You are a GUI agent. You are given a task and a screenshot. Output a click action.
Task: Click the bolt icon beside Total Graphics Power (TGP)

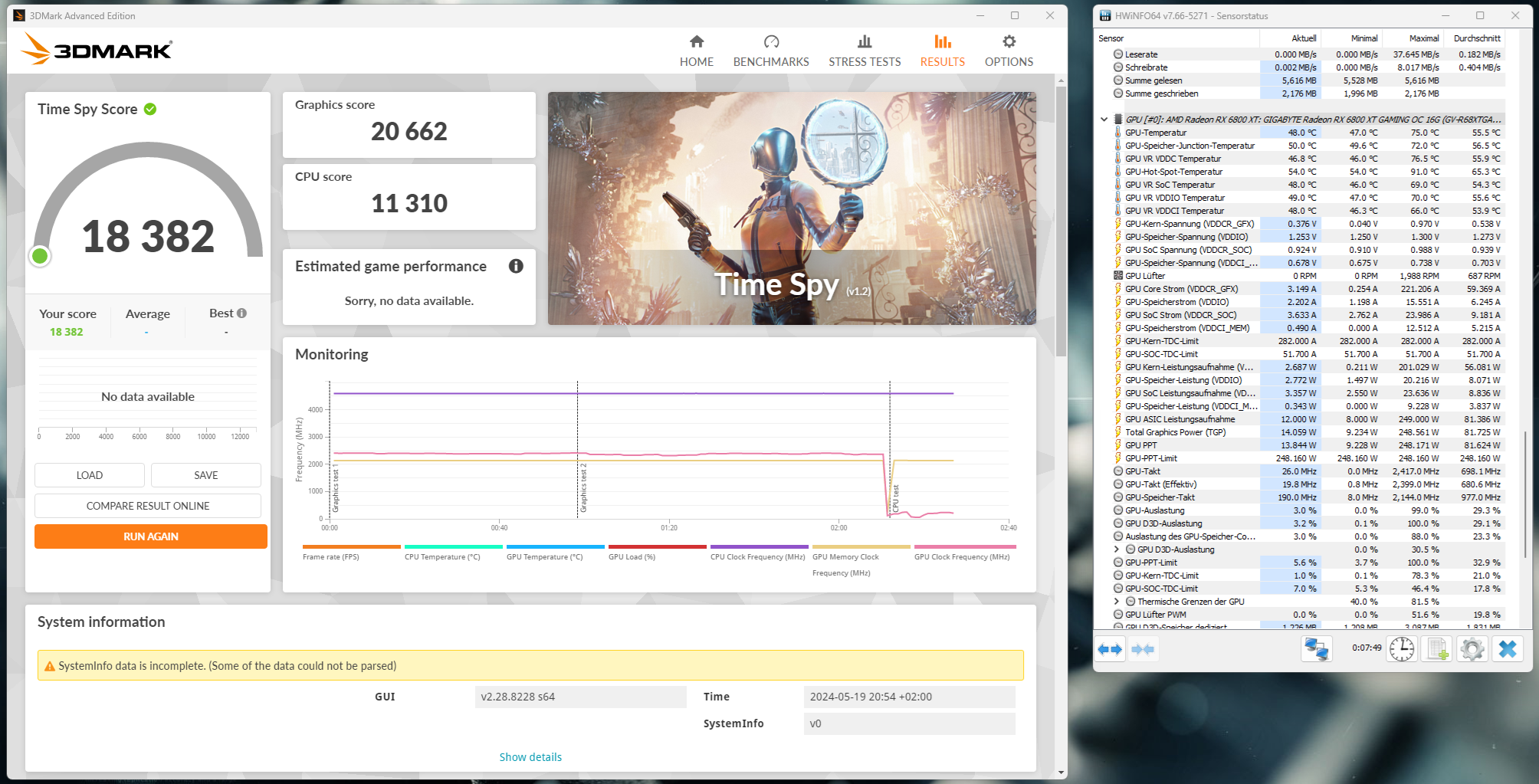tap(1118, 432)
